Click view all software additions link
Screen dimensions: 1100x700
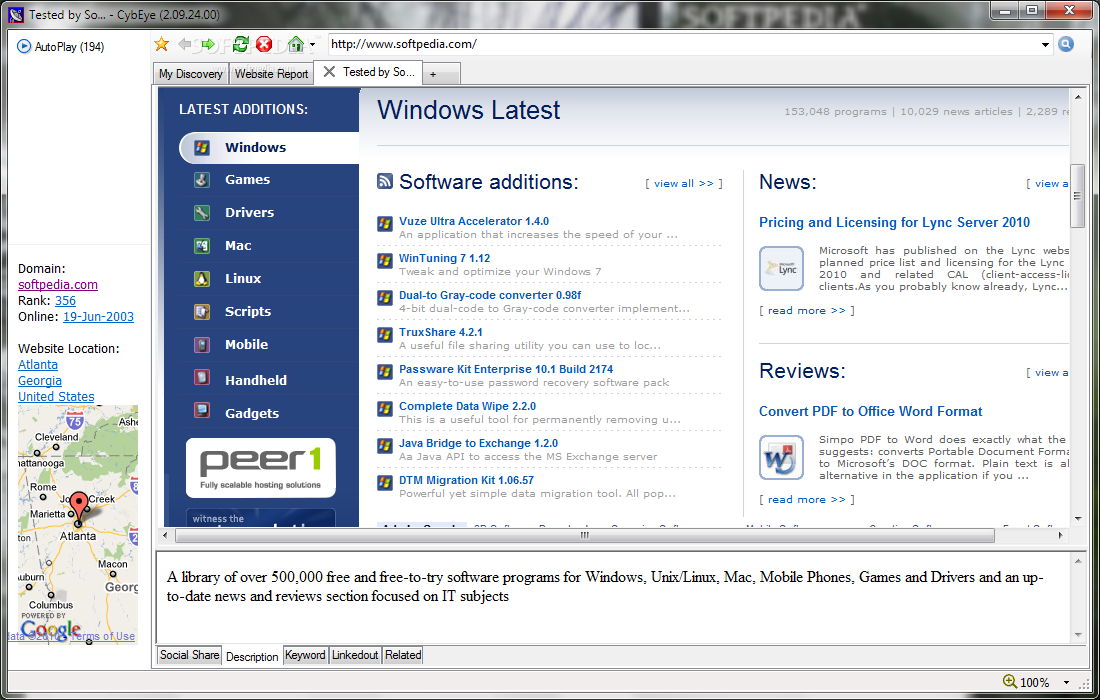(x=684, y=183)
